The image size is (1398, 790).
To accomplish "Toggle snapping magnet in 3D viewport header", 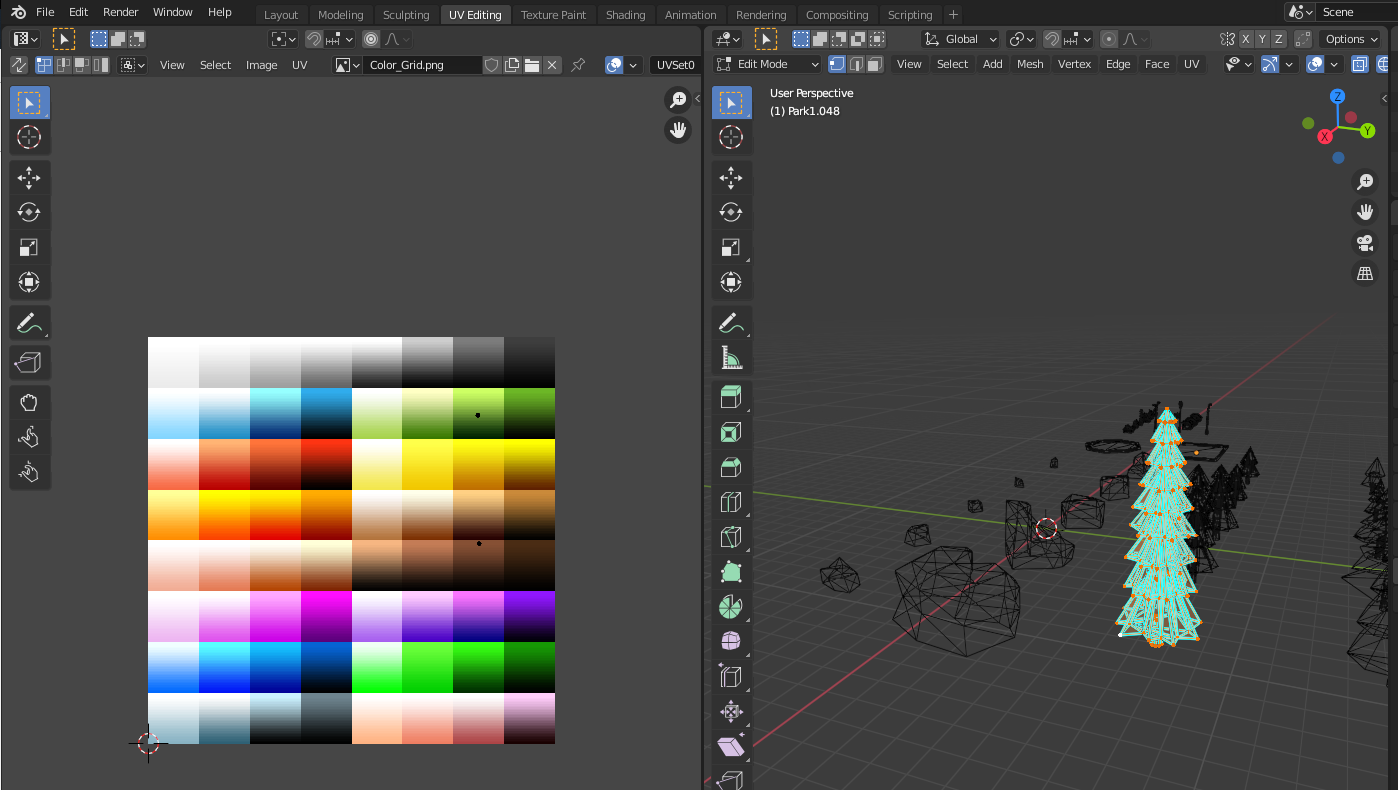I will (1052, 39).
